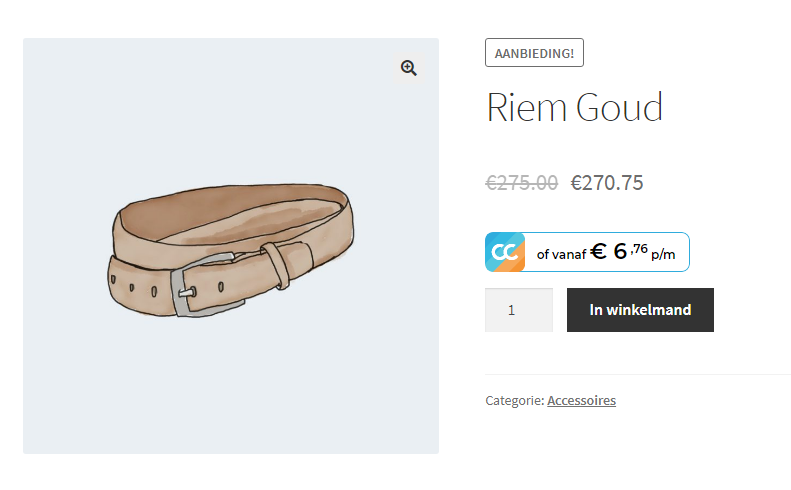
Task: Click the 6 monthly amount in the financing badge
Action: pyautogui.click(x=620, y=250)
